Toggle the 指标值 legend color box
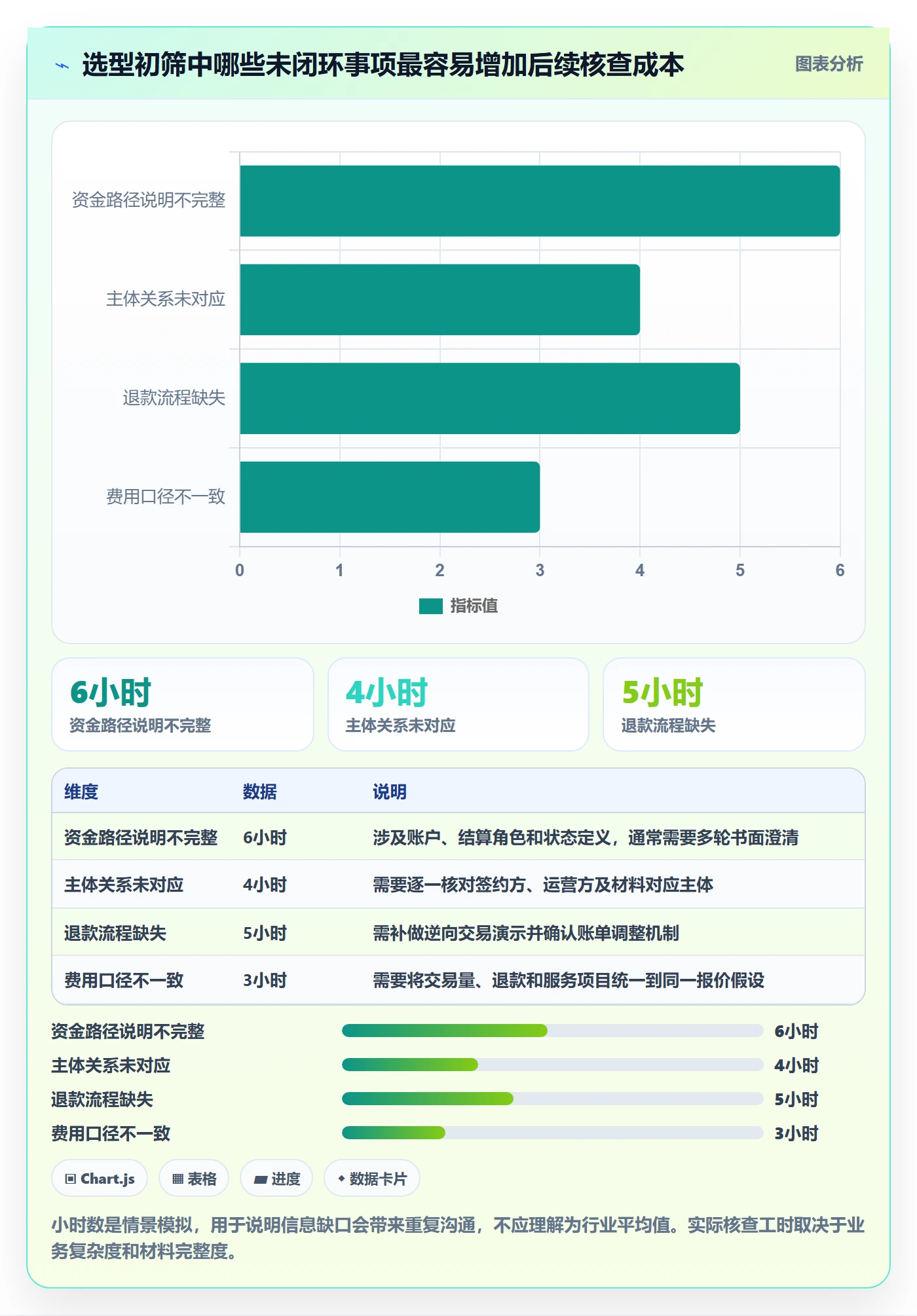917x1316 pixels. point(430,606)
